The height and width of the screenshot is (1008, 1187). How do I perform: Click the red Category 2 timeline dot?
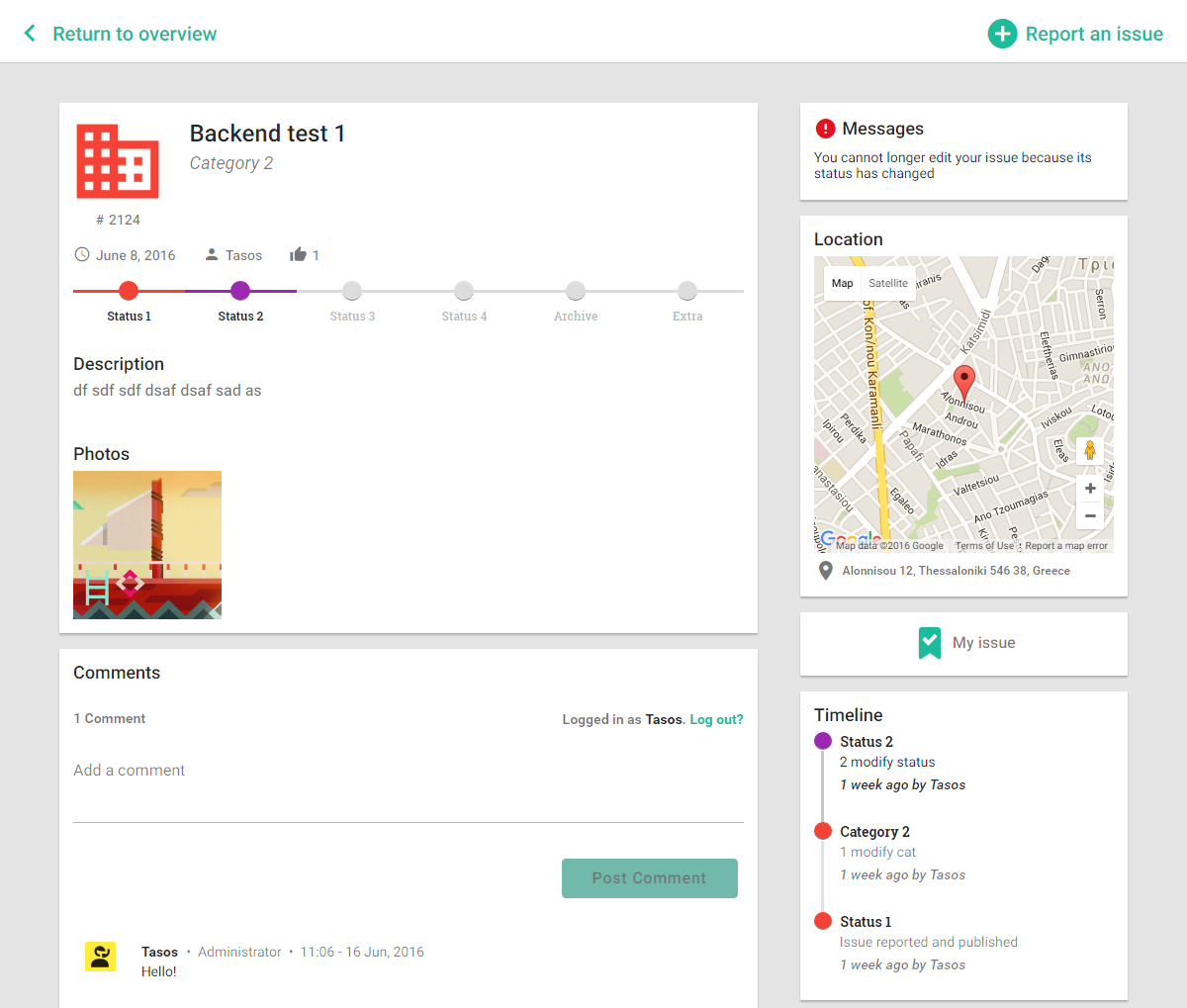(823, 831)
